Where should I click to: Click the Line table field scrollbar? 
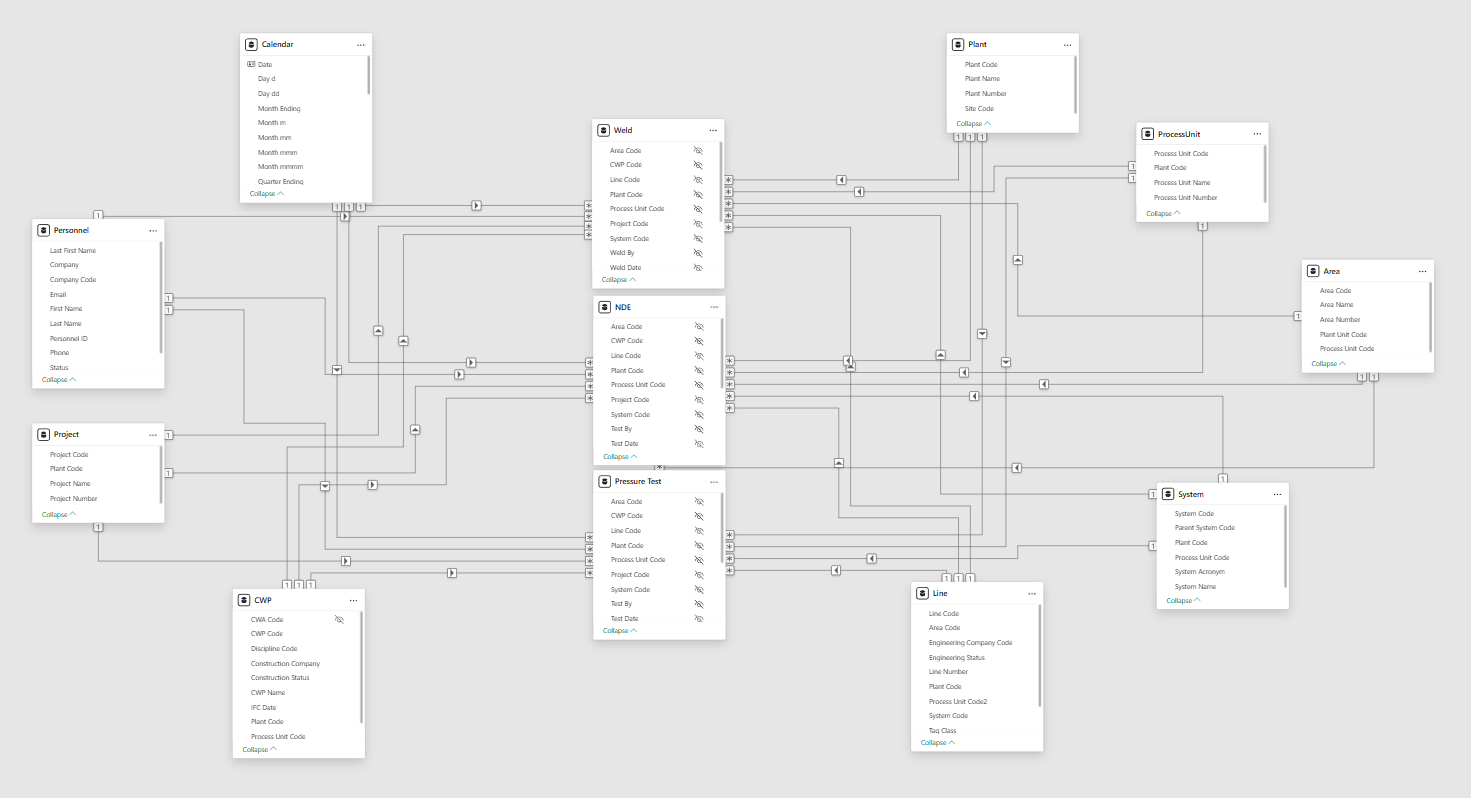click(1040, 656)
